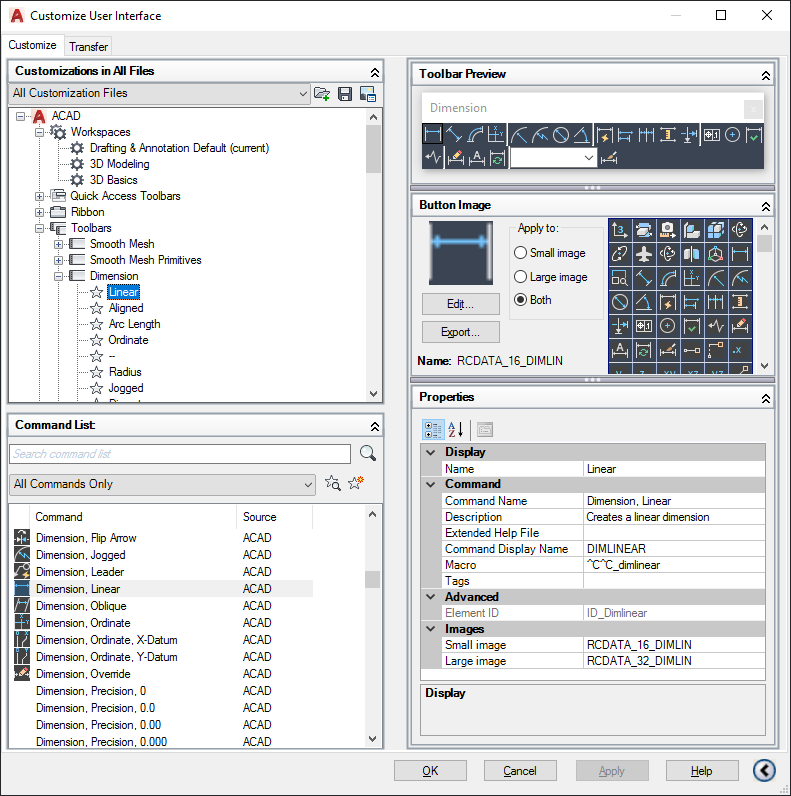Click Jogged Linear zigzag icon in Toolbar Preview

[x=433, y=158]
